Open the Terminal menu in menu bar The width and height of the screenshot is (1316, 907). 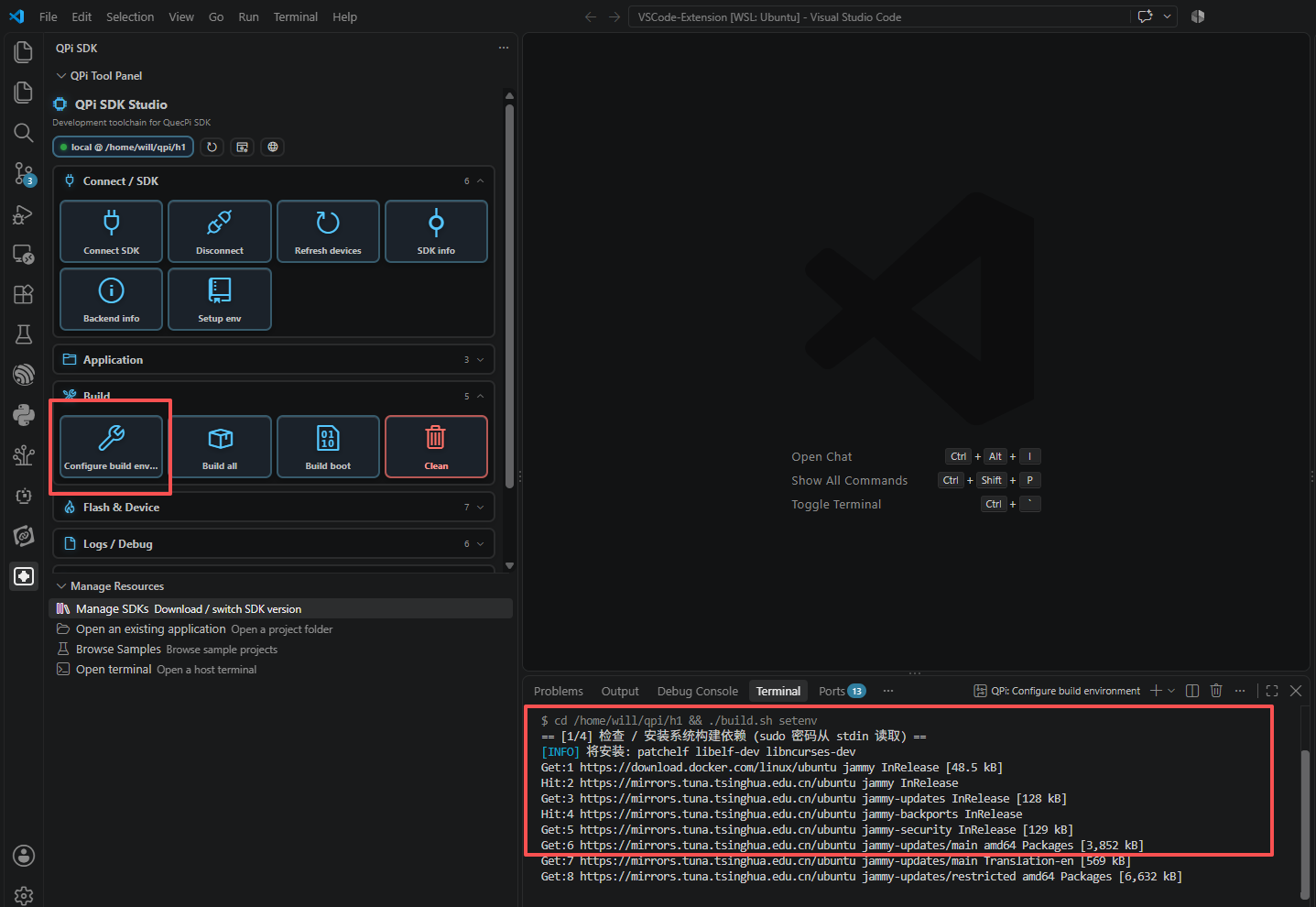coord(295,16)
